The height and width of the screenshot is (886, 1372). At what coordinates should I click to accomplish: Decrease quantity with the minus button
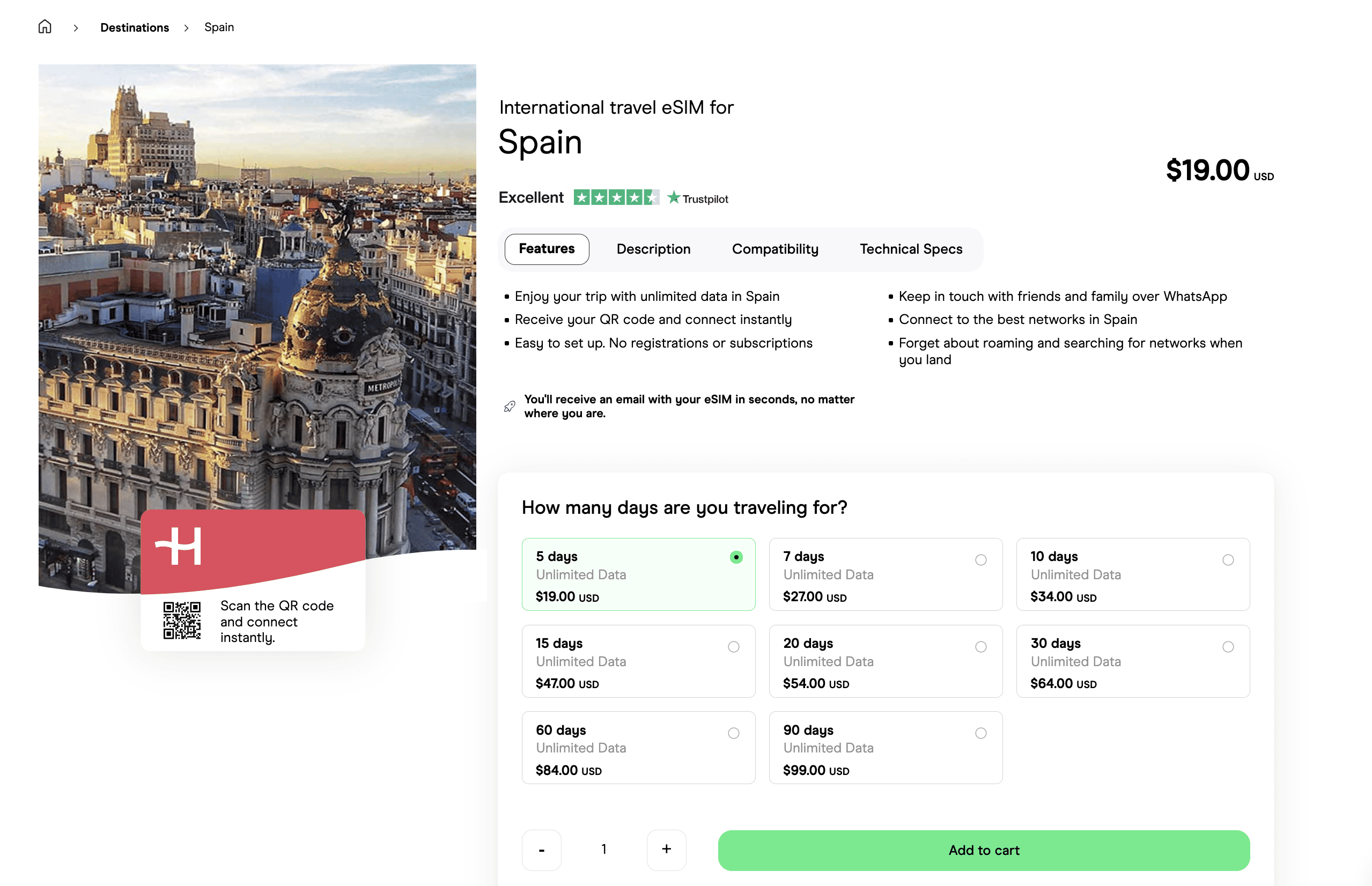pyautogui.click(x=541, y=850)
